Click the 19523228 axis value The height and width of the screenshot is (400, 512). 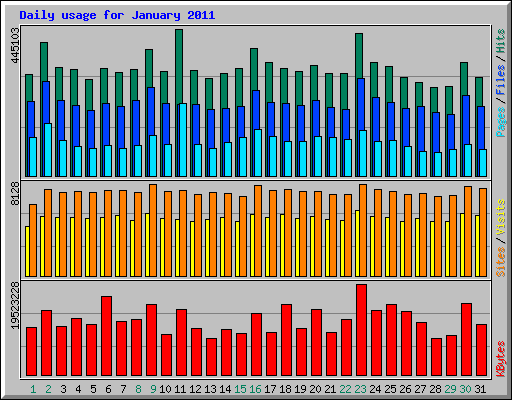(15, 306)
